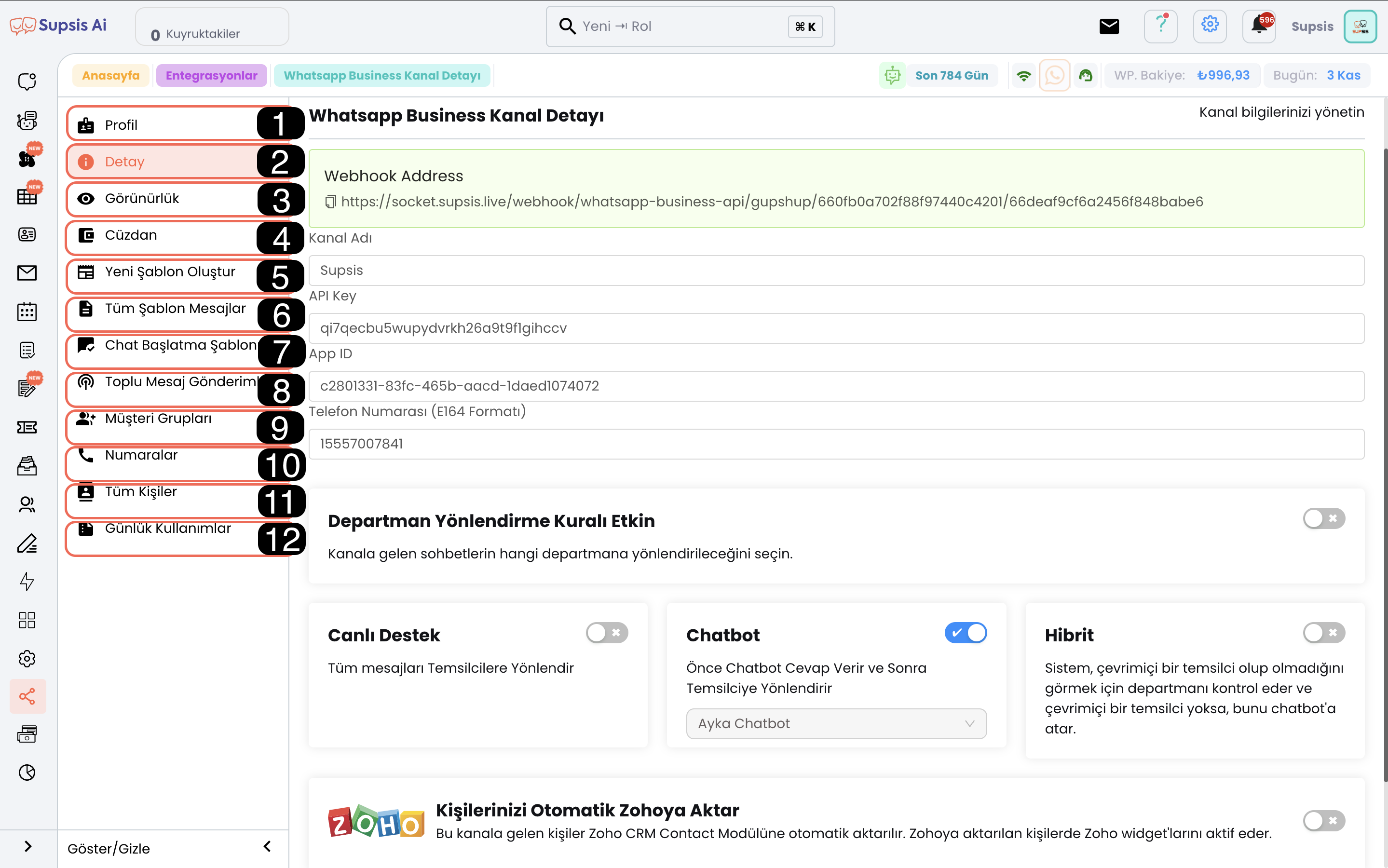The height and width of the screenshot is (868, 1388).
Task: Click the Bugün 3 Kas date chip
Action: point(1316,75)
